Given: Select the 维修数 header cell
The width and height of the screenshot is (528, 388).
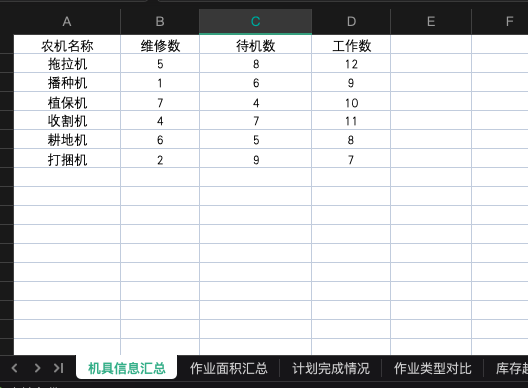Looking at the screenshot, I should (160, 45).
